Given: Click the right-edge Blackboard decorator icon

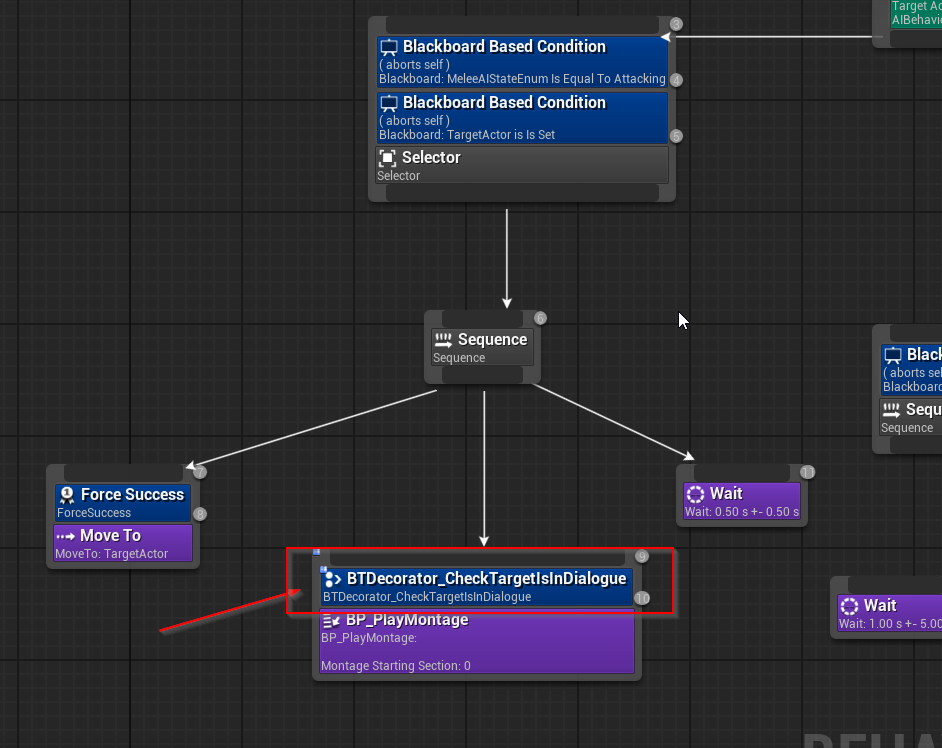Looking at the screenshot, I should click(x=893, y=355).
